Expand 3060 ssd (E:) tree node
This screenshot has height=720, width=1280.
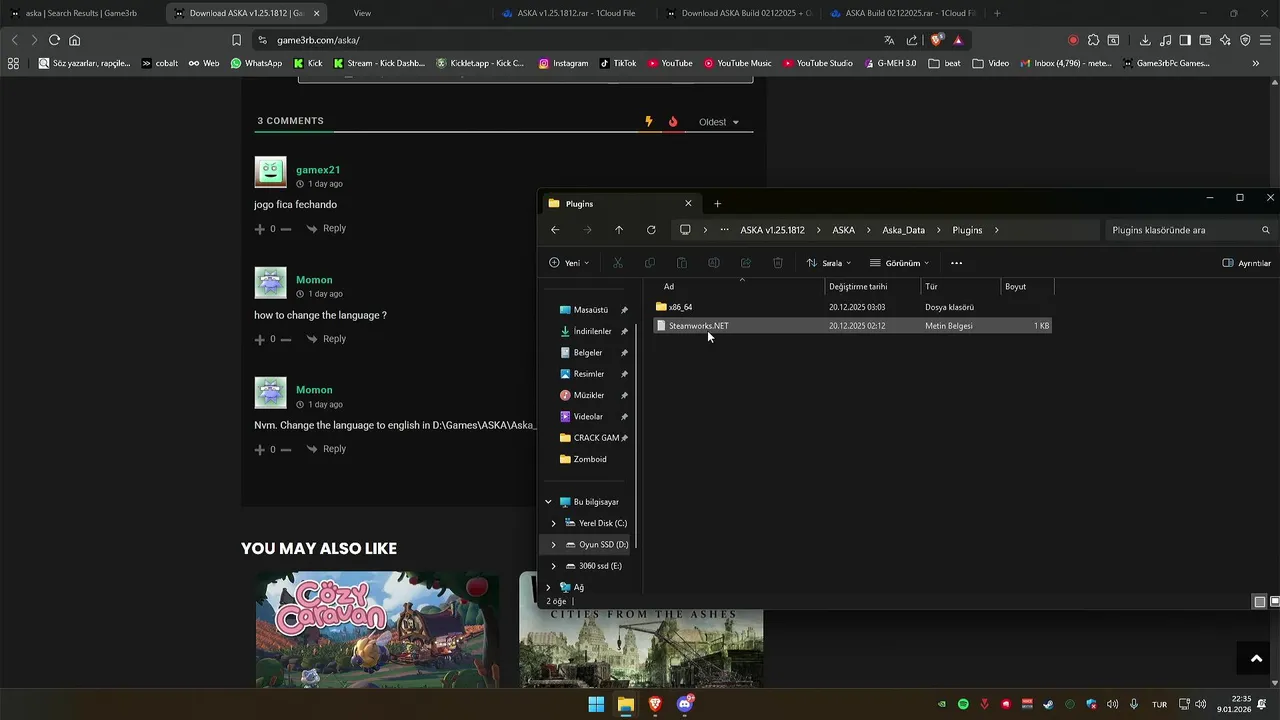[553, 566]
